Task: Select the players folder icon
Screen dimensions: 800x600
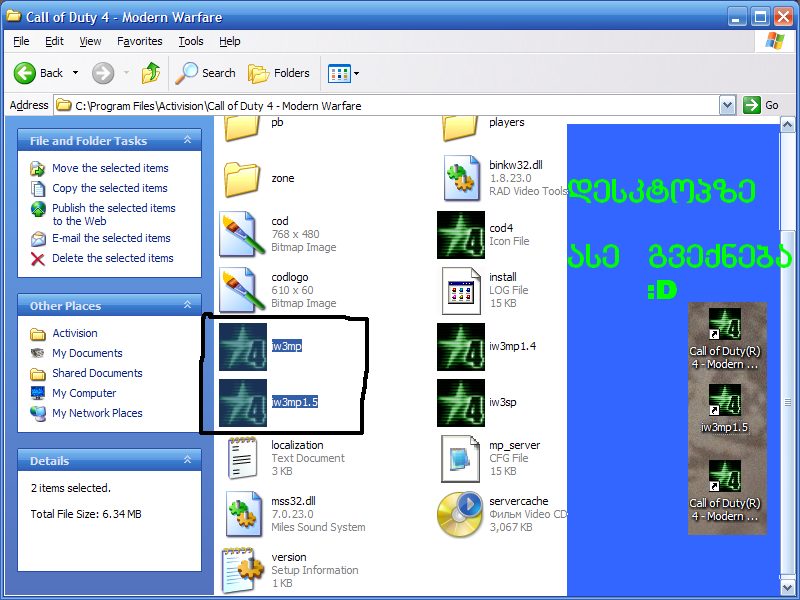Action: (x=460, y=128)
